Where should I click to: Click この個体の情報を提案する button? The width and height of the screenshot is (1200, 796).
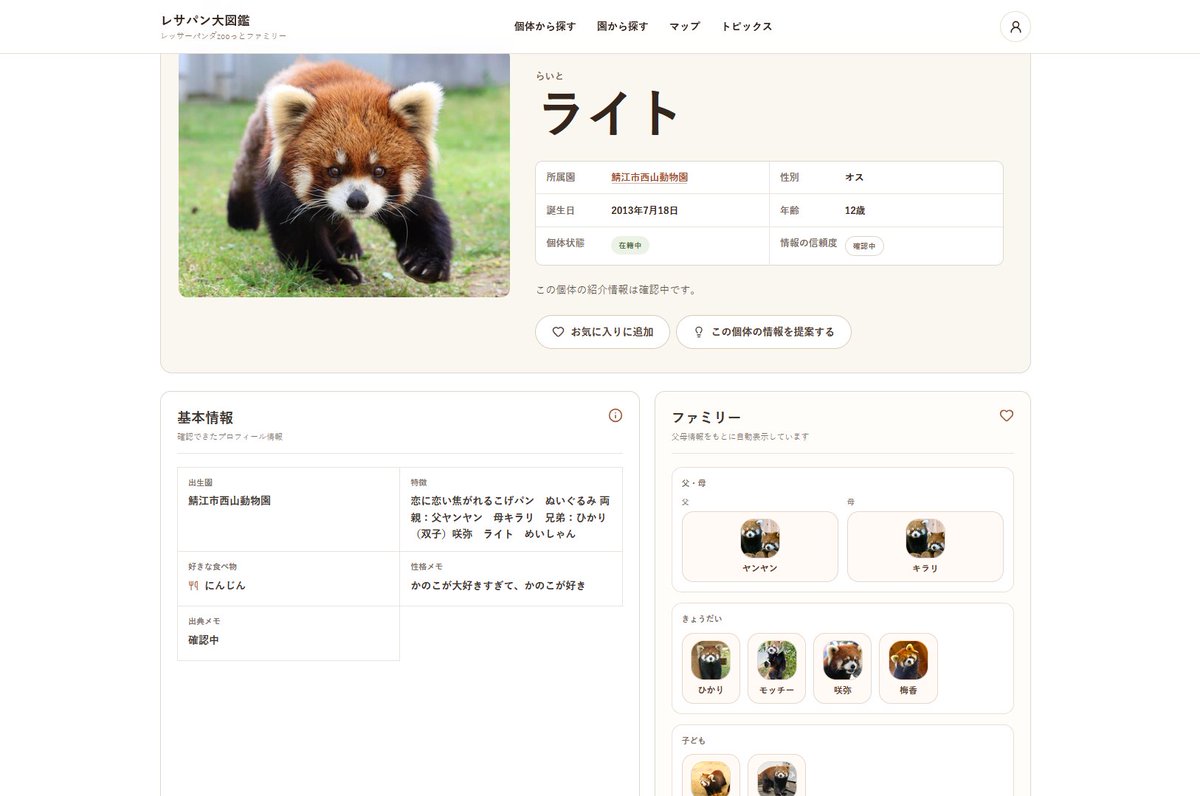coord(763,332)
